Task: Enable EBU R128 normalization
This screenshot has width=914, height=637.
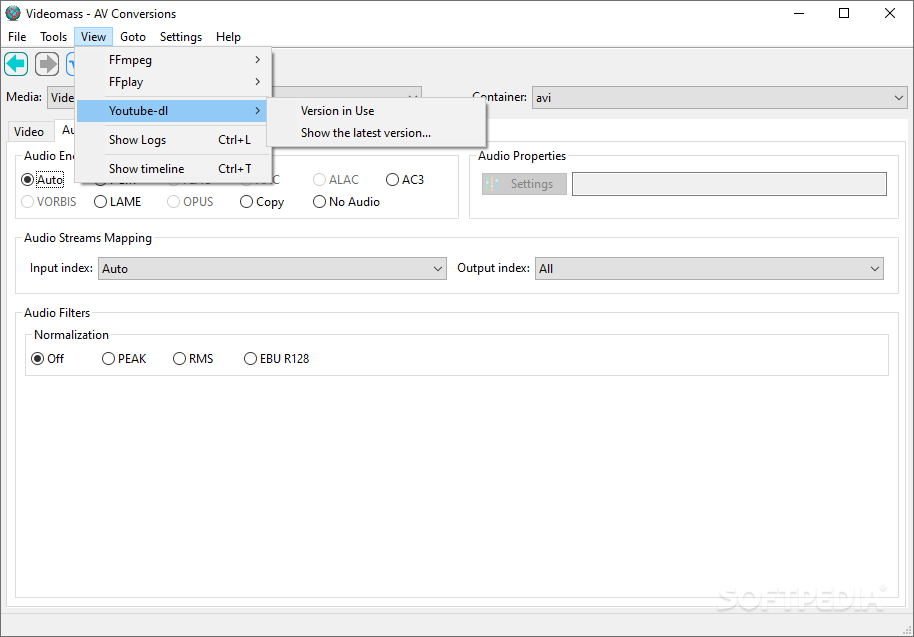Action: click(x=276, y=358)
